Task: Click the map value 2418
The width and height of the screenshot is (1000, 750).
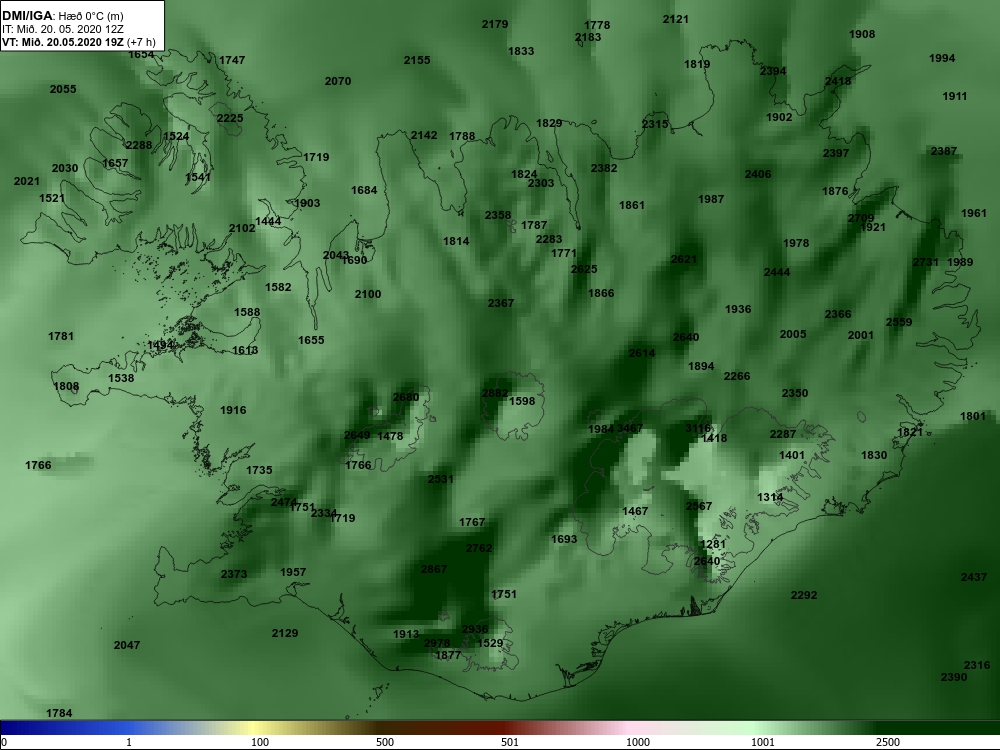Action: coord(837,81)
